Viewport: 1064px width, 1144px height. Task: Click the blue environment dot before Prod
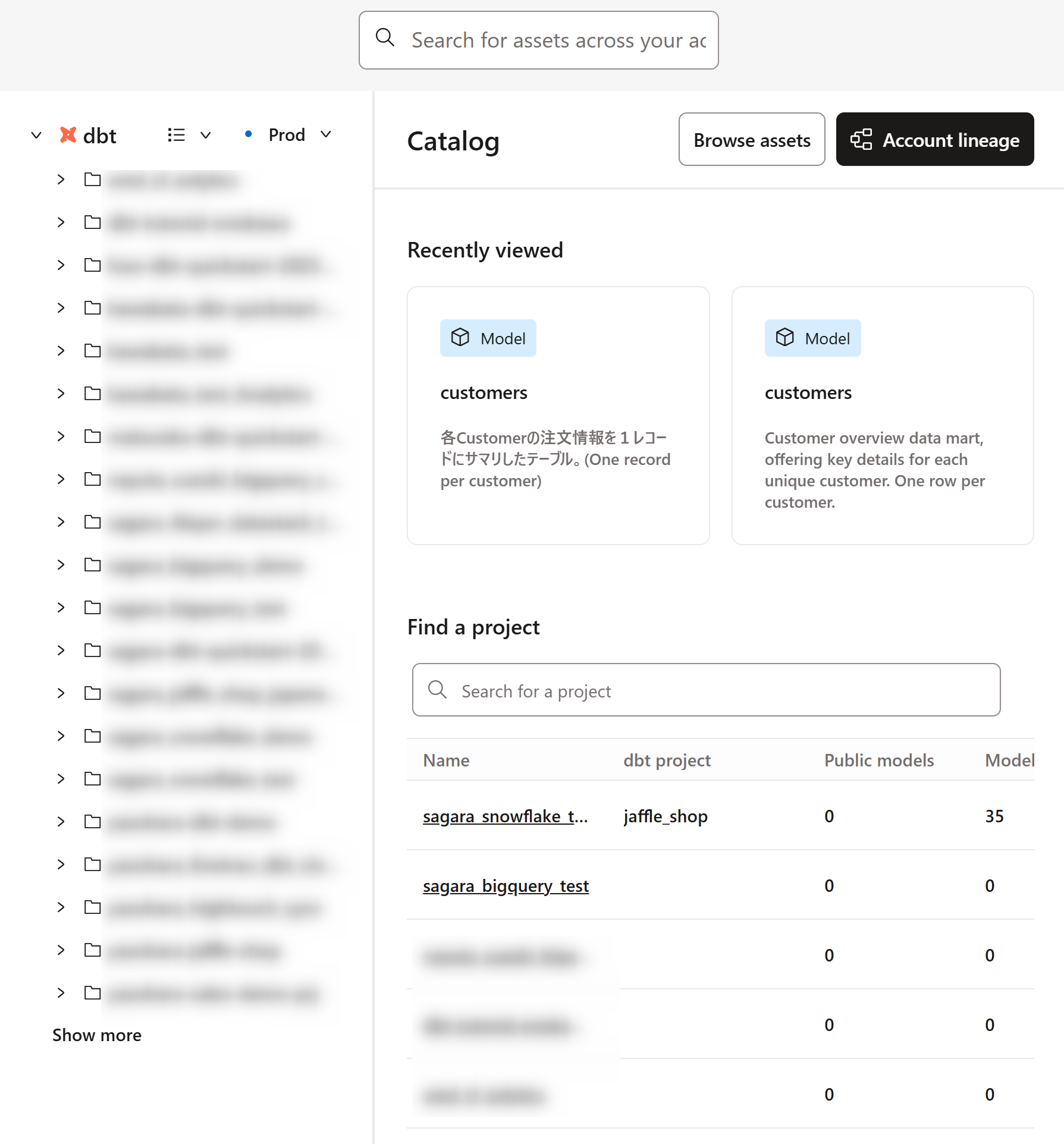coord(249,134)
